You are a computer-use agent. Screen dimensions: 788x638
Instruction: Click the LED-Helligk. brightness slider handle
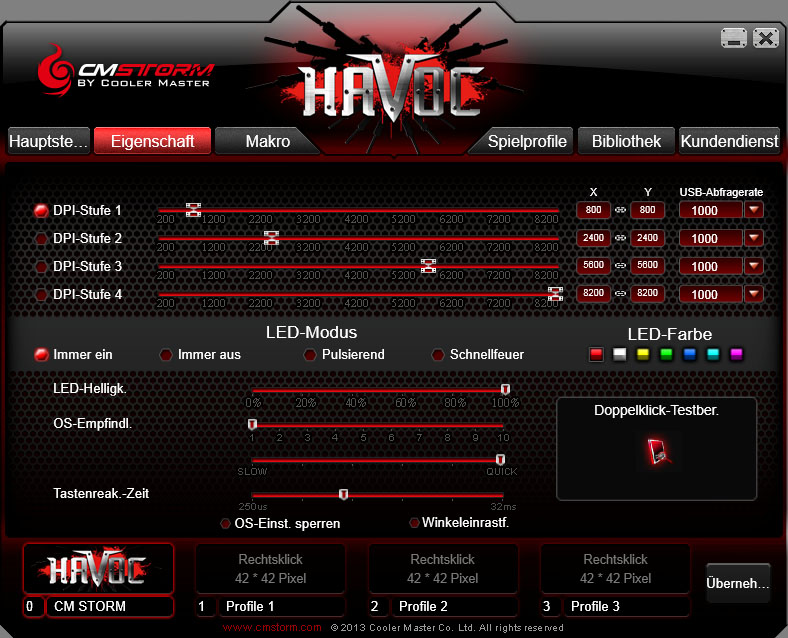tap(506, 389)
